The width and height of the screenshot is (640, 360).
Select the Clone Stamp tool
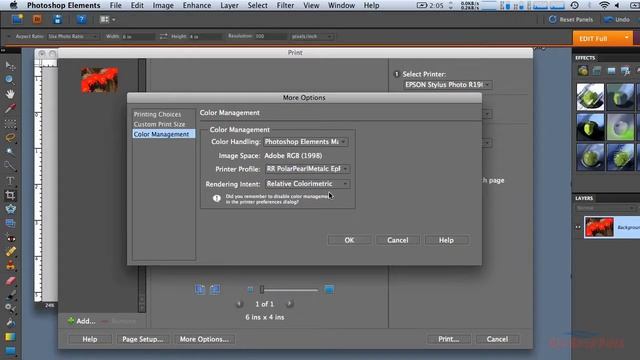point(10,266)
